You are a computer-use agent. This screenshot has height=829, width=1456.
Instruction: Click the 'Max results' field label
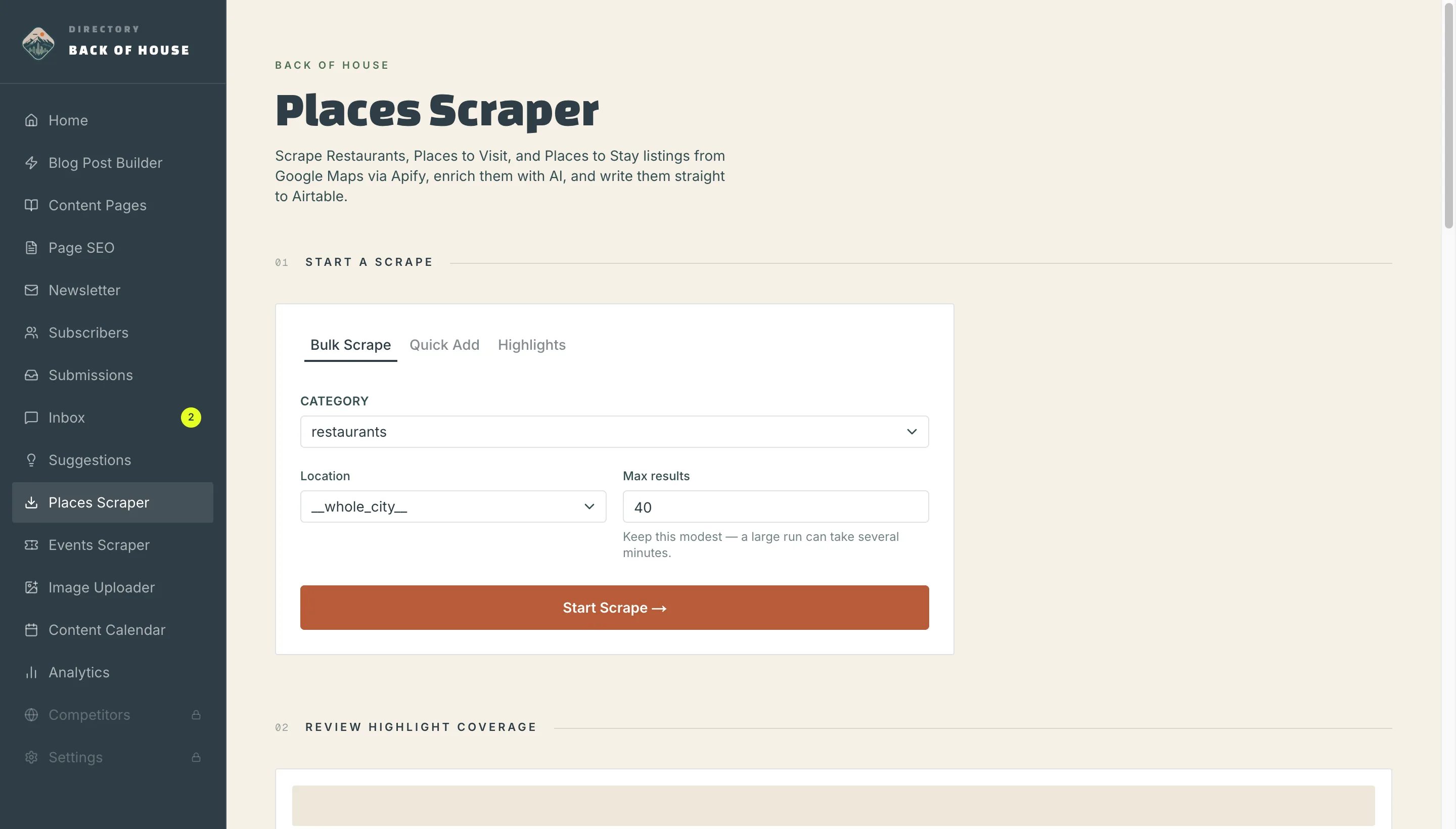(656, 476)
